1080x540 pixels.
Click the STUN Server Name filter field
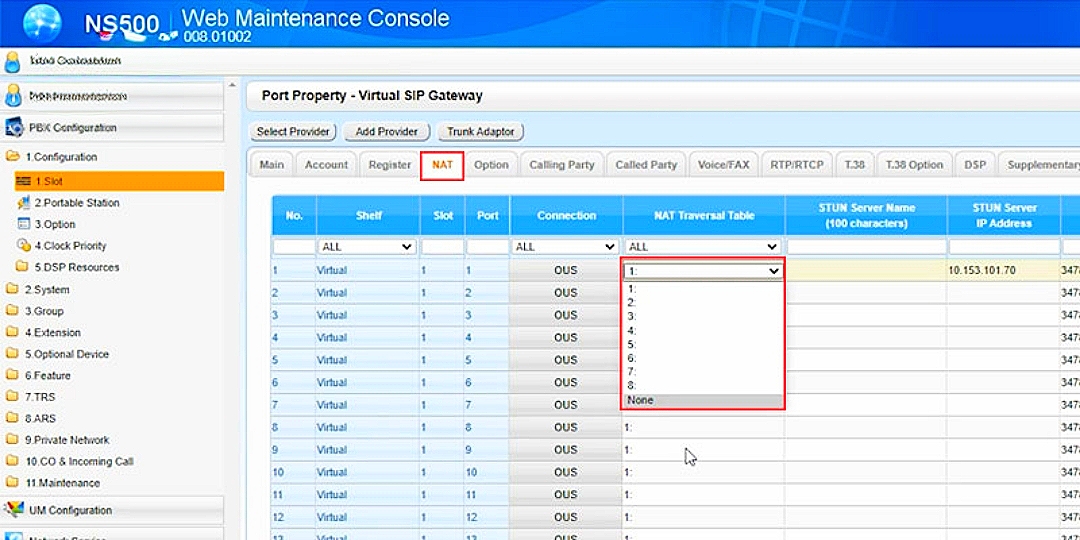coord(865,247)
